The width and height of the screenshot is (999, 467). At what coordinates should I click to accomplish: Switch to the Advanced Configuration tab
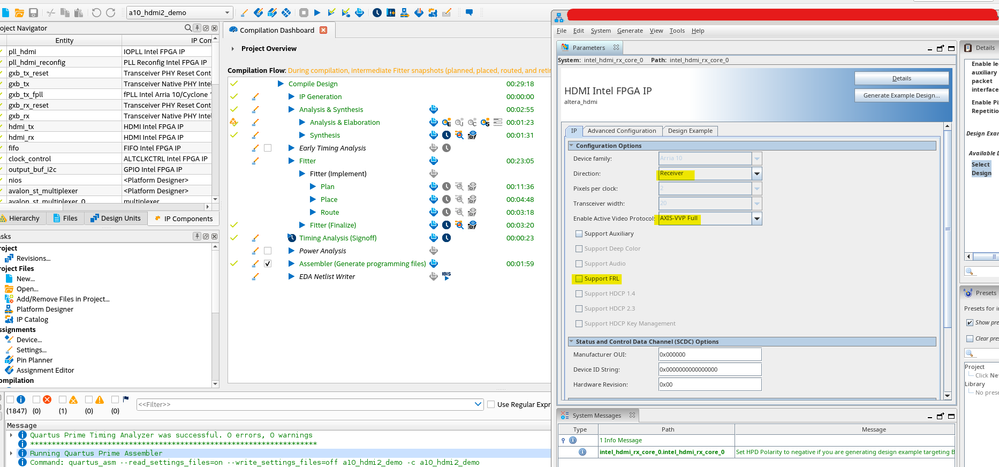(x=621, y=131)
